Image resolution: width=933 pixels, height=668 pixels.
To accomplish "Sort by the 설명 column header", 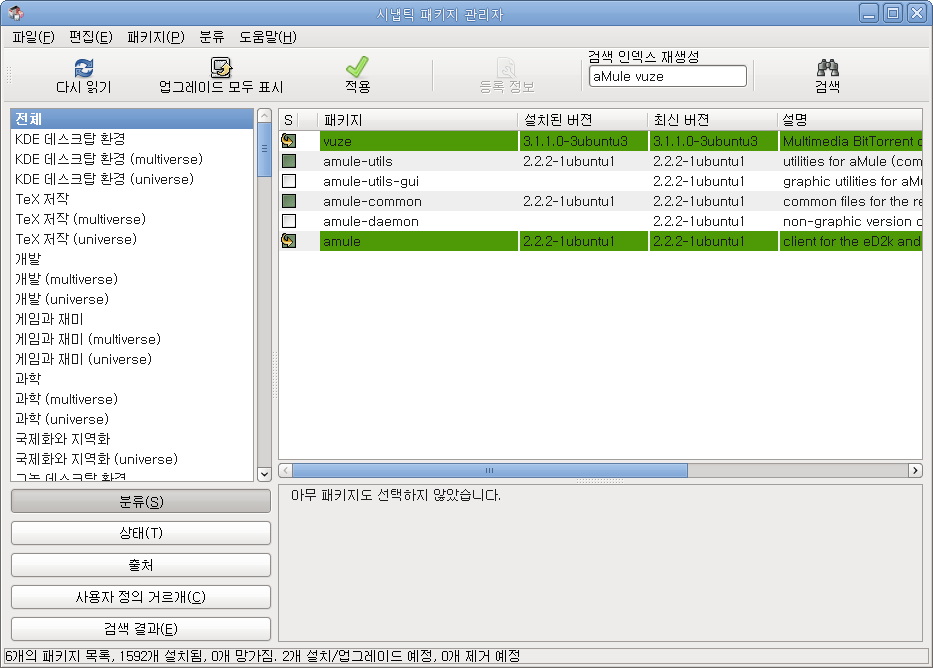I will pyautogui.click(x=850, y=120).
